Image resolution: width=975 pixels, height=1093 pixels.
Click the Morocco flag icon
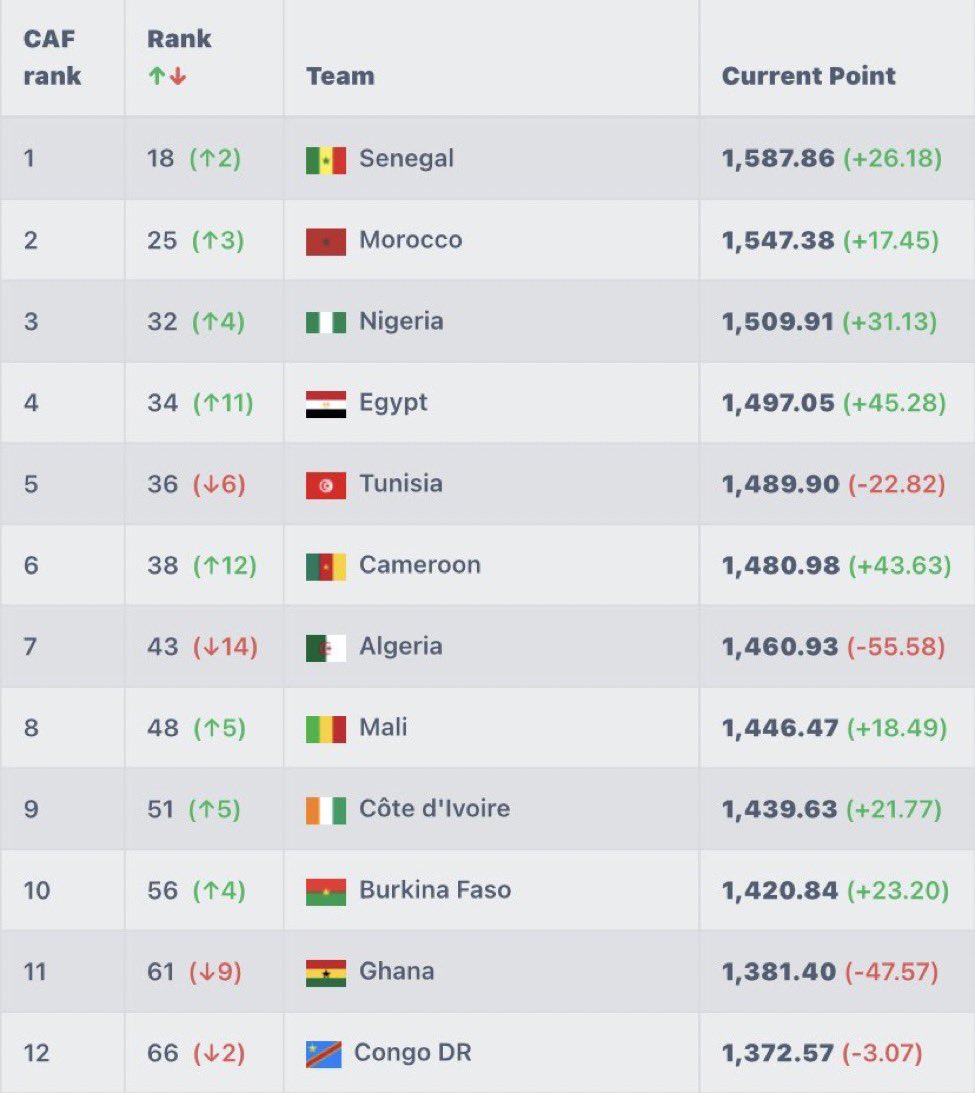tap(326, 241)
